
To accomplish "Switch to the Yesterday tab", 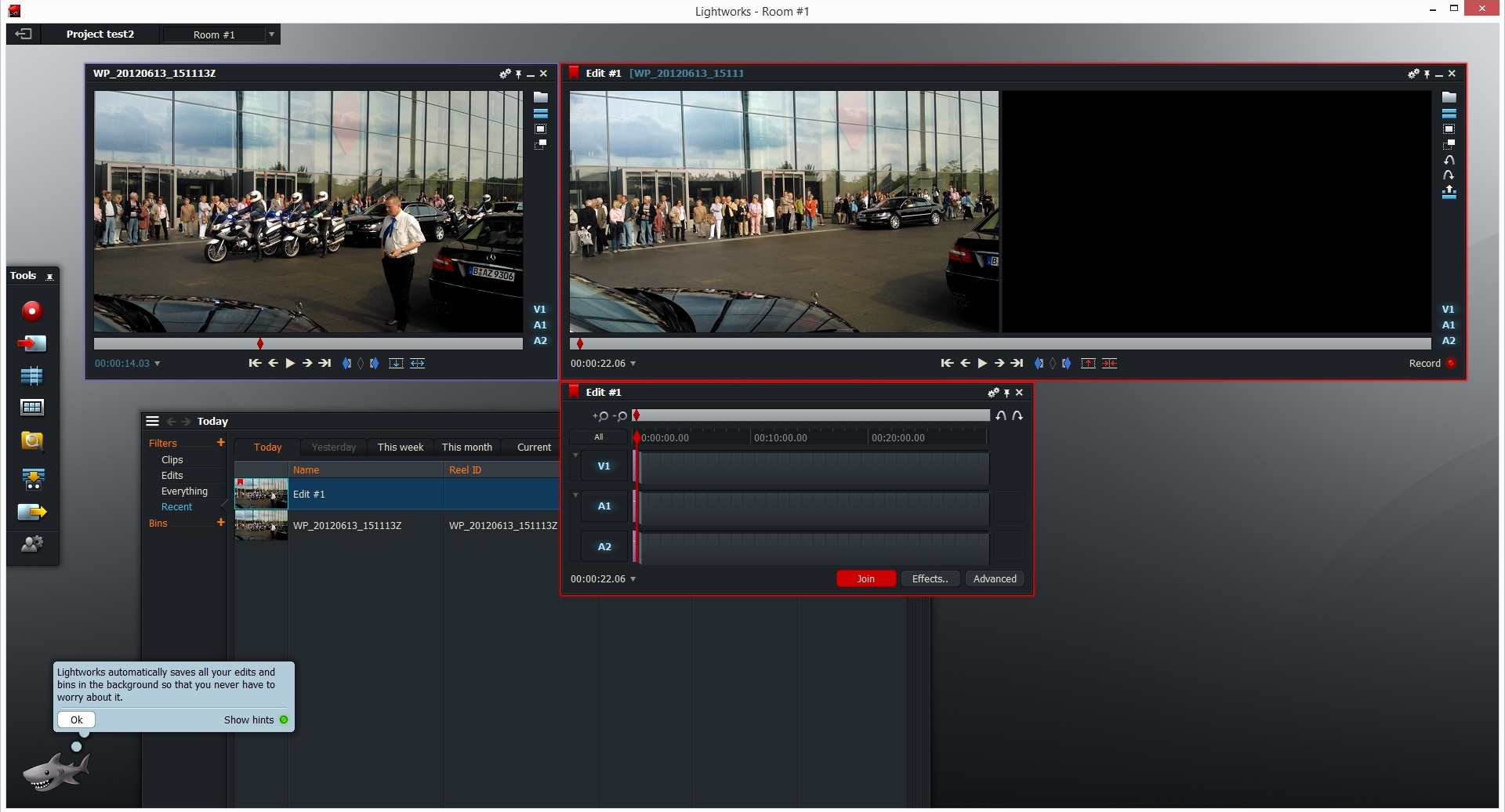I will [x=334, y=448].
